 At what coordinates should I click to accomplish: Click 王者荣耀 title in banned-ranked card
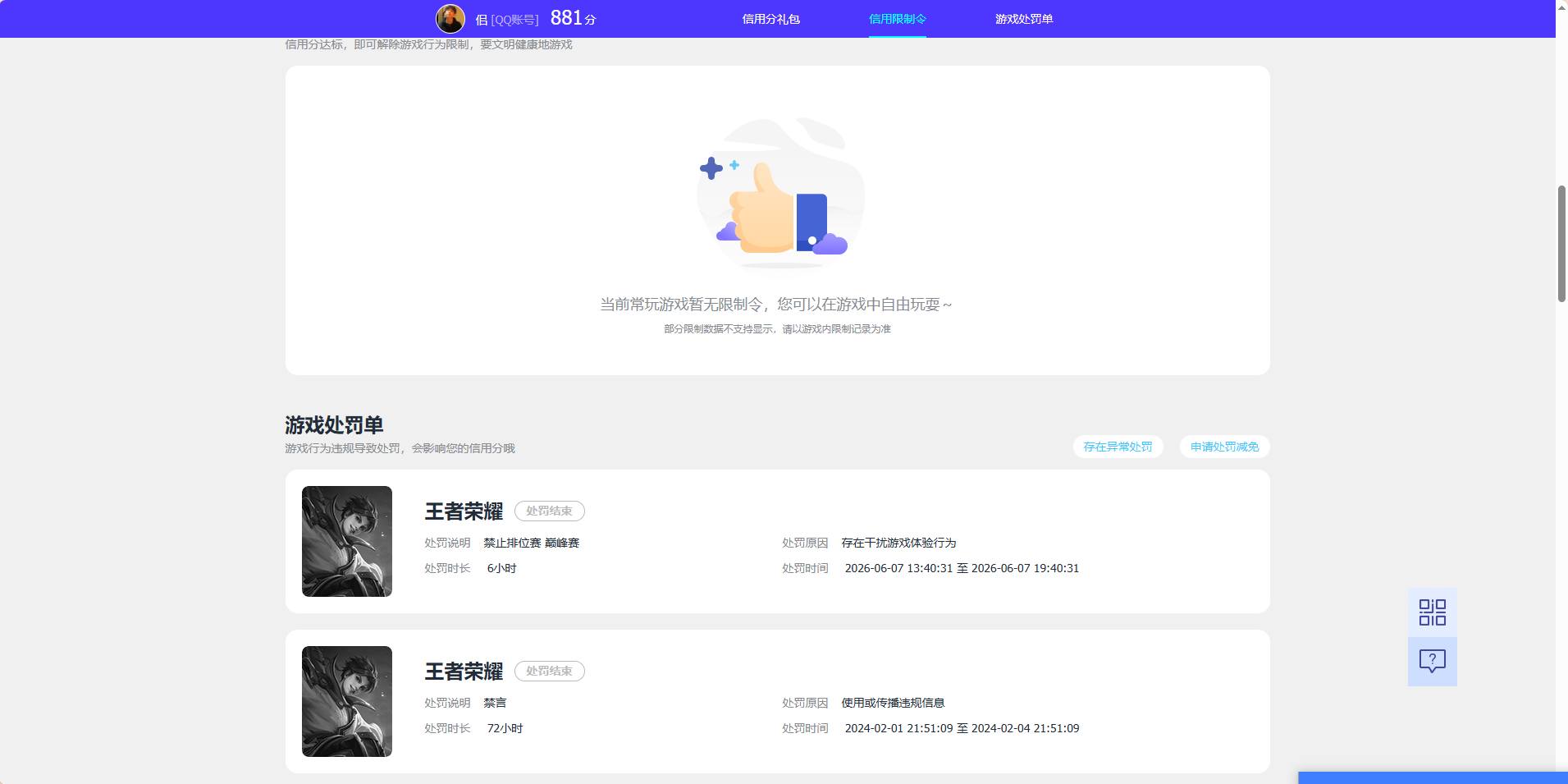pyautogui.click(x=464, y=511)
